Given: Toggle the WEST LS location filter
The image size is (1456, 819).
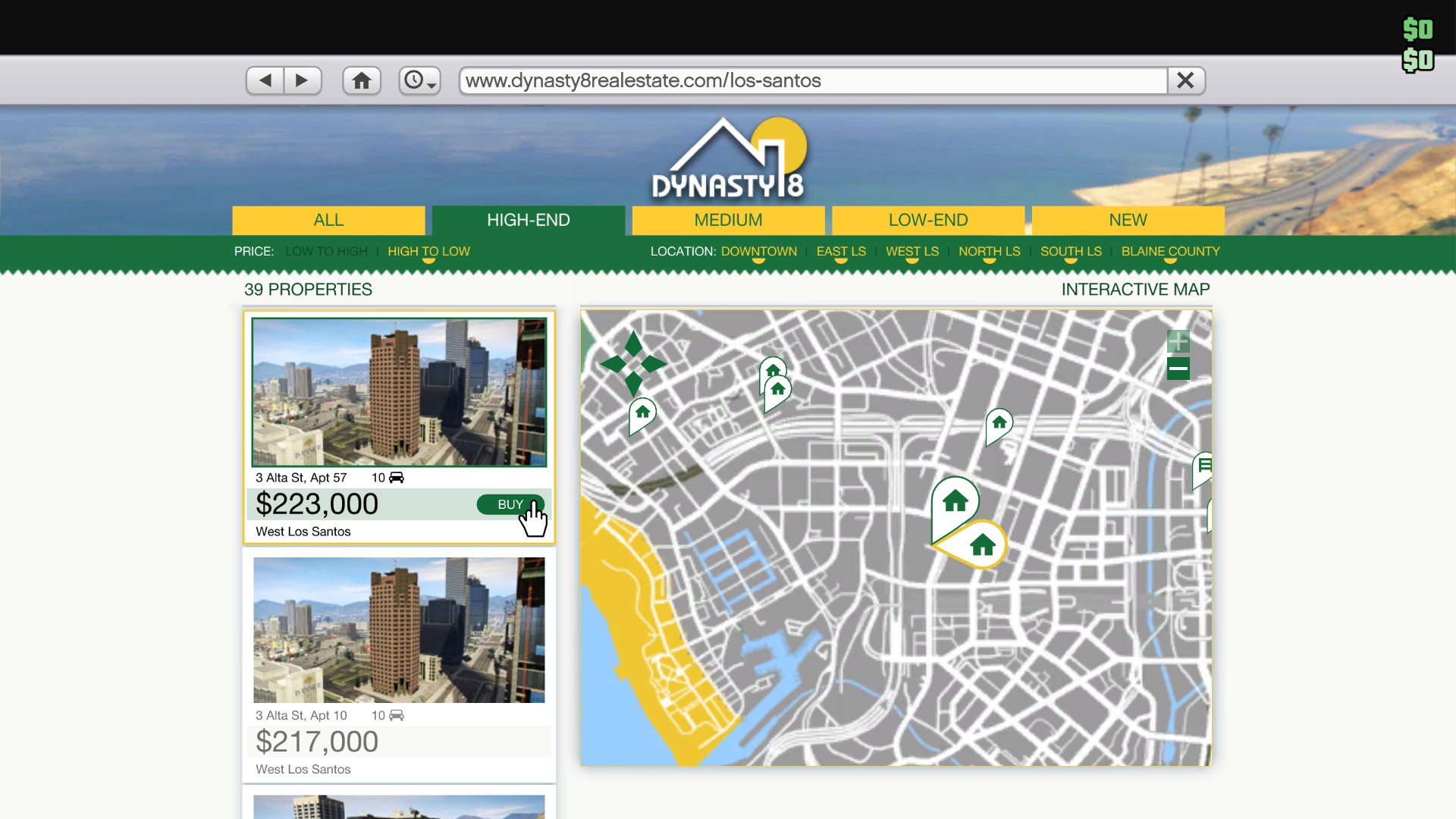Looking at the screenshot, I should (x=912, y=251).
